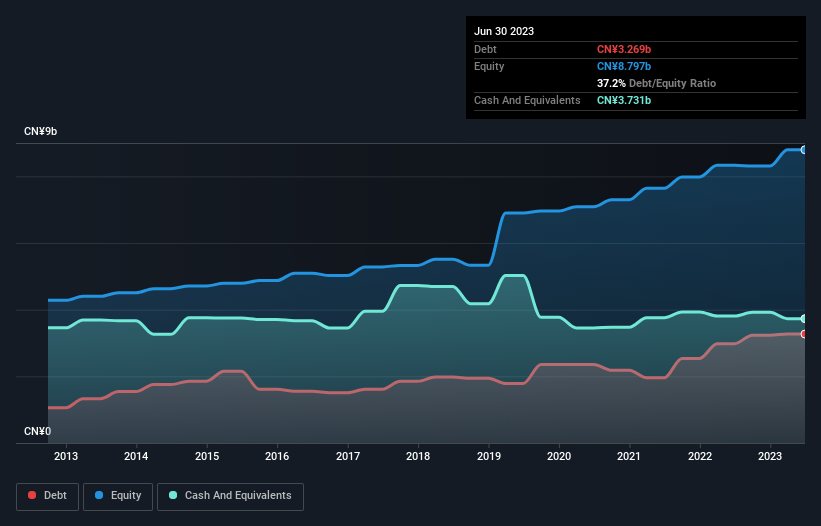Screen dimensions: 821x526
Task: Click the red Debt legend dot
Action: click(x=32, y=495)
